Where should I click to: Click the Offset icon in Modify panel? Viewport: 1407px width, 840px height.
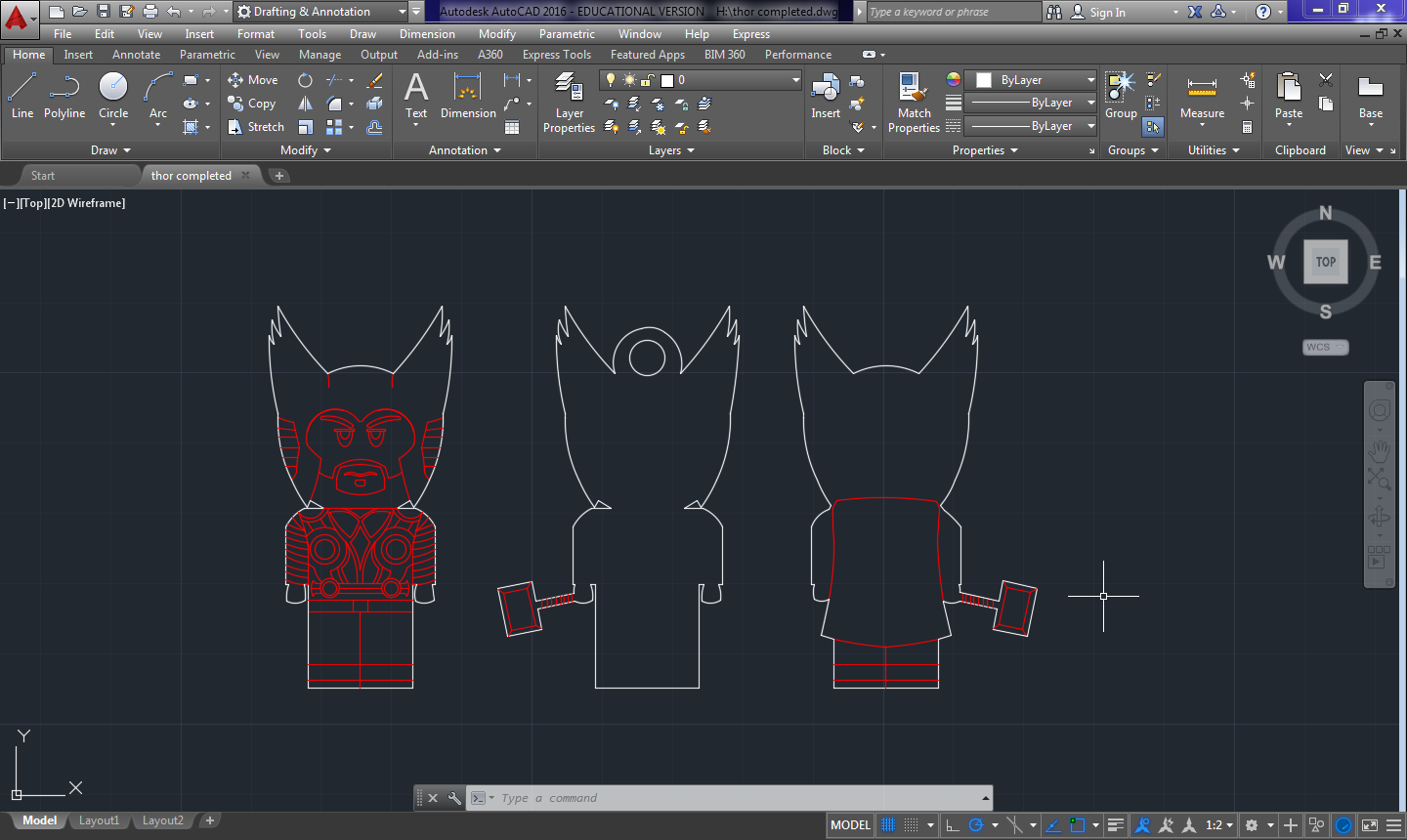click(374, 127)
